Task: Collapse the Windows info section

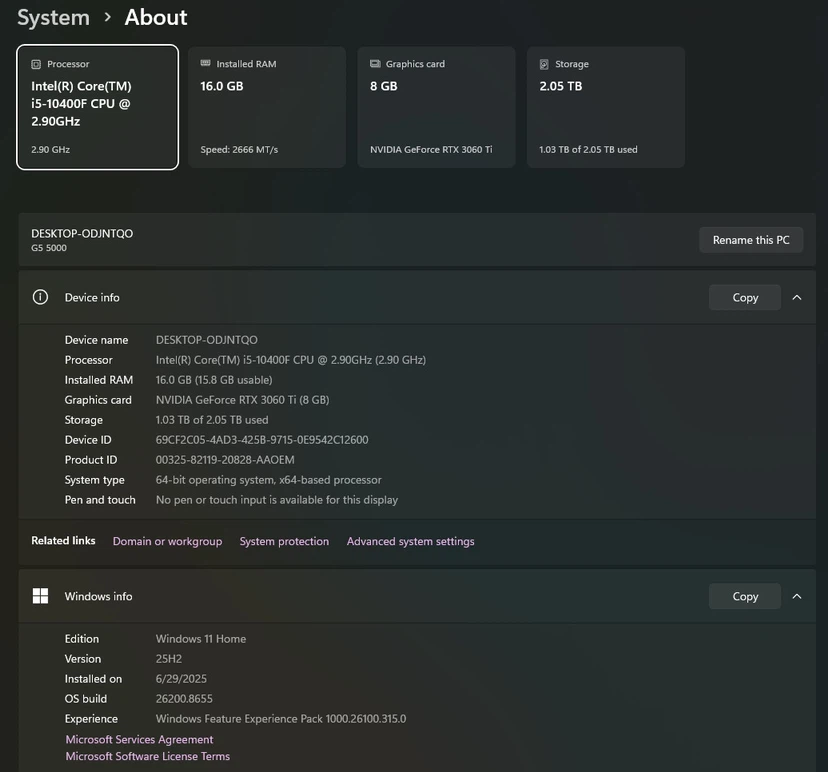Action: click(x=797, y=597)
